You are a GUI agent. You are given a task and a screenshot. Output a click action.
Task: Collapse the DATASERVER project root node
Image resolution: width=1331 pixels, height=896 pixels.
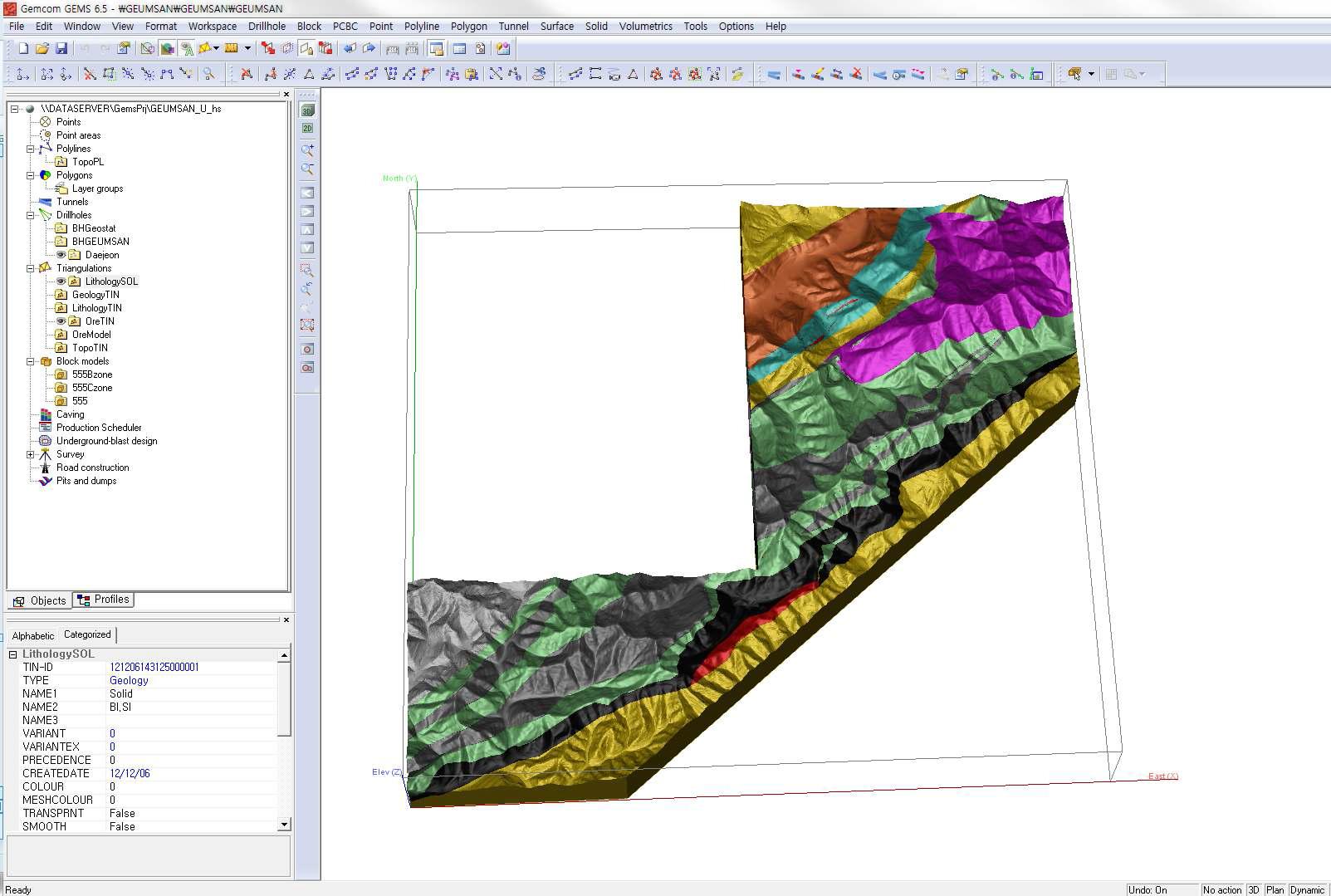(x=14, y=109)
